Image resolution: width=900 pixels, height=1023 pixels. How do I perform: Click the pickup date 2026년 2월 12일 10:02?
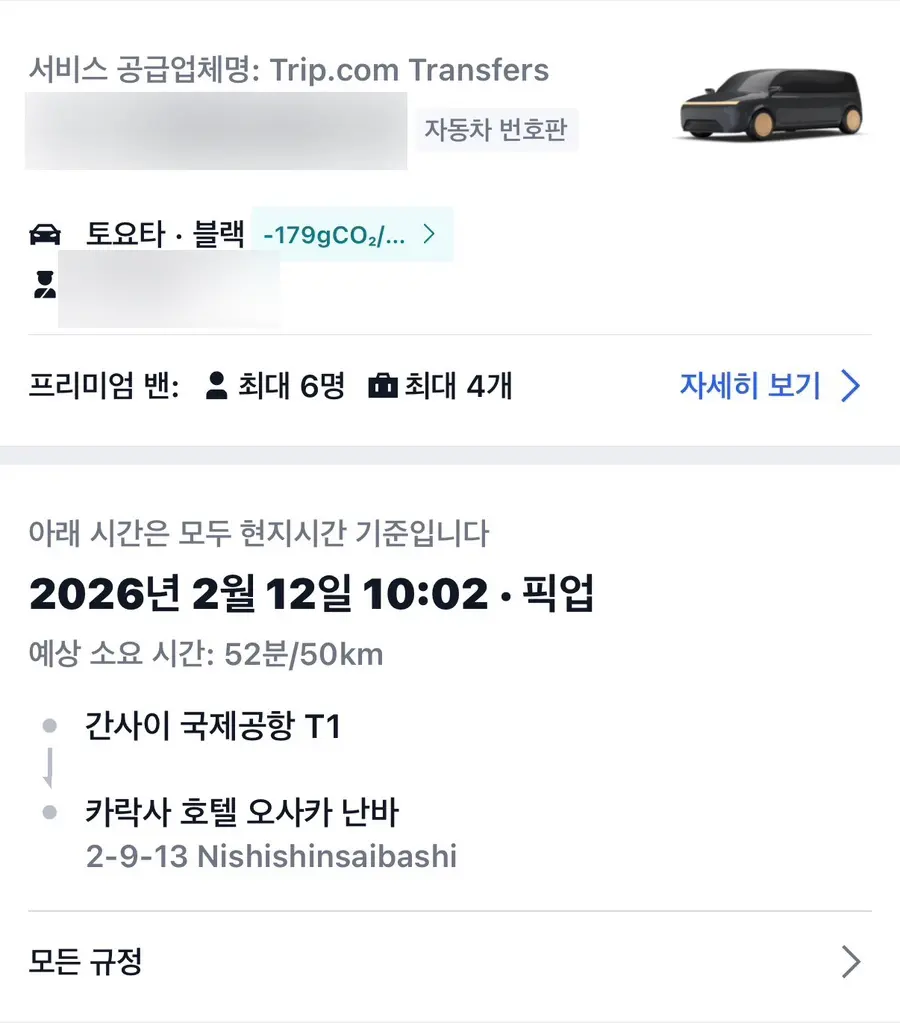pyautogui.click(x=258, y=594)
